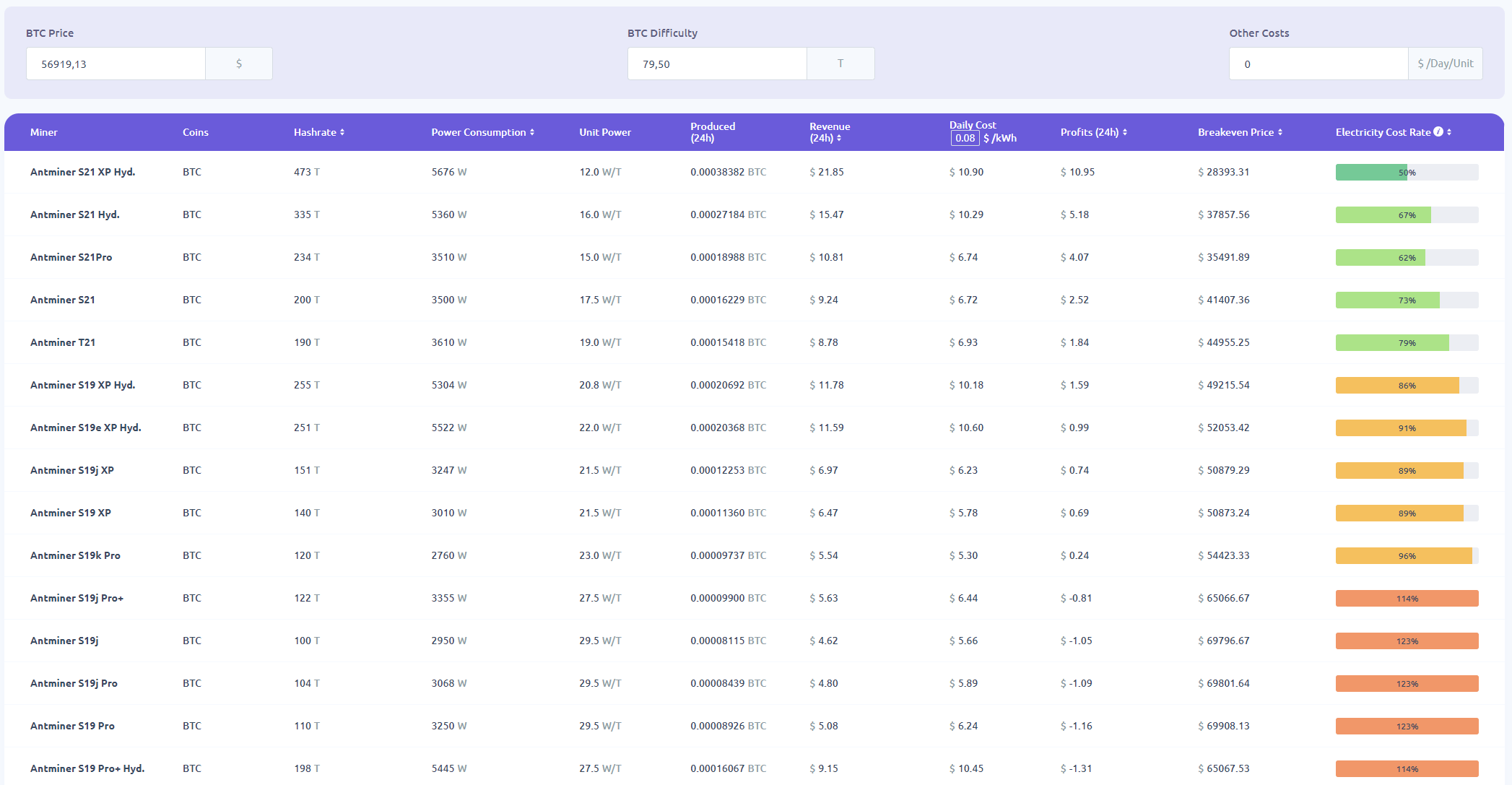Select Antminer S19e XP Hyd. name
Screen dimensions: 1512x785
point(86,428)
